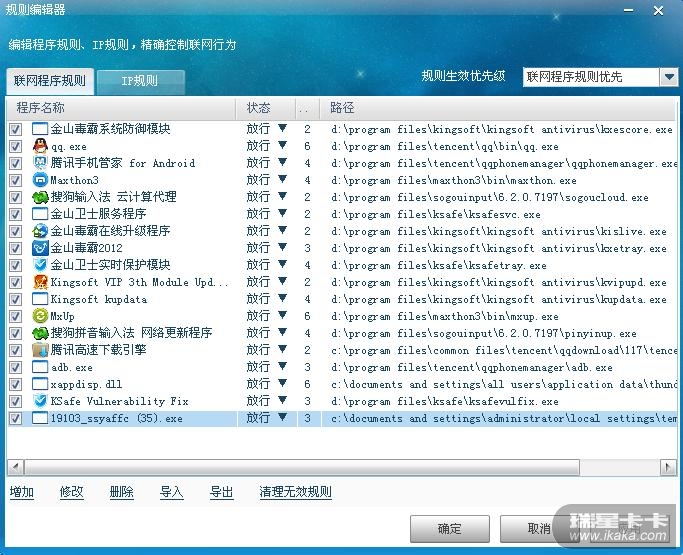Click the 腾讯高速下载引擎 icon

40,350
